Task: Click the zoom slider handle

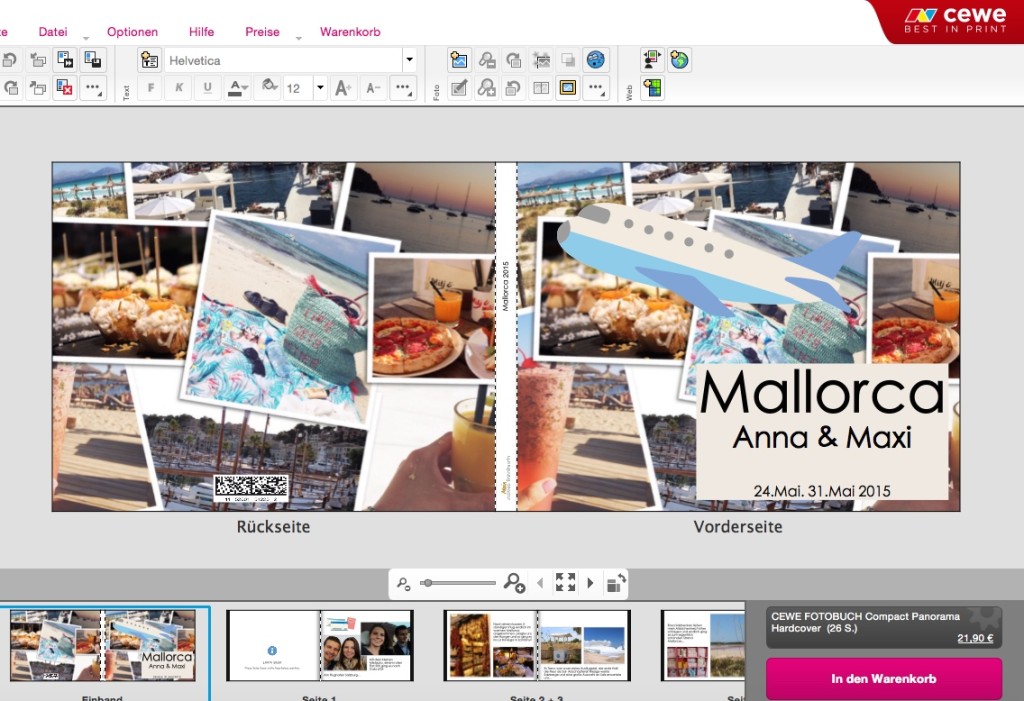Action: tap(426, 583)
